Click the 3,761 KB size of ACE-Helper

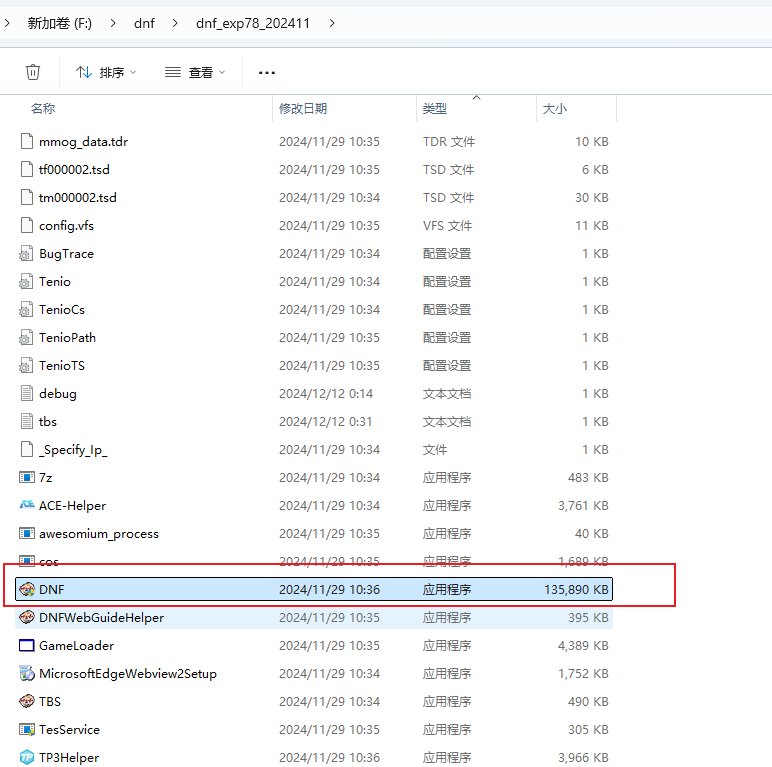point(583,506)
